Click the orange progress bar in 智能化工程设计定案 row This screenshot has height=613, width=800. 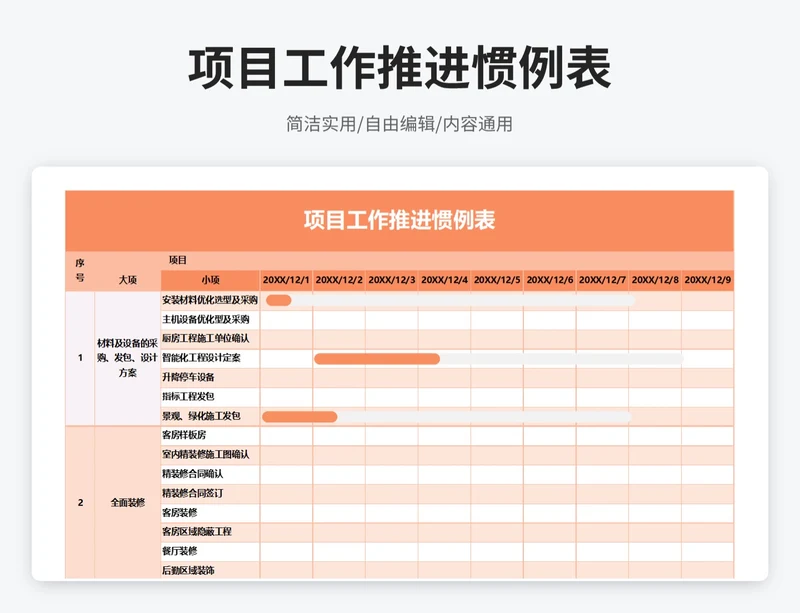(x=377, y=359)
